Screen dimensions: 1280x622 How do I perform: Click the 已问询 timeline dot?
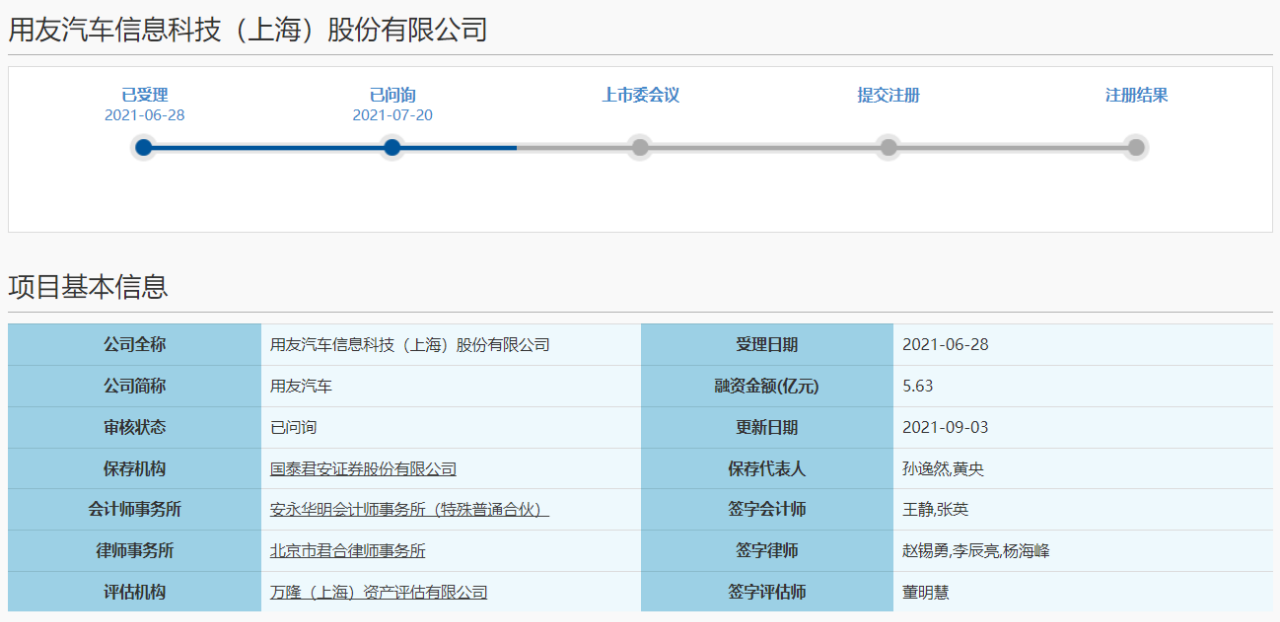click(x=392, y=148)
